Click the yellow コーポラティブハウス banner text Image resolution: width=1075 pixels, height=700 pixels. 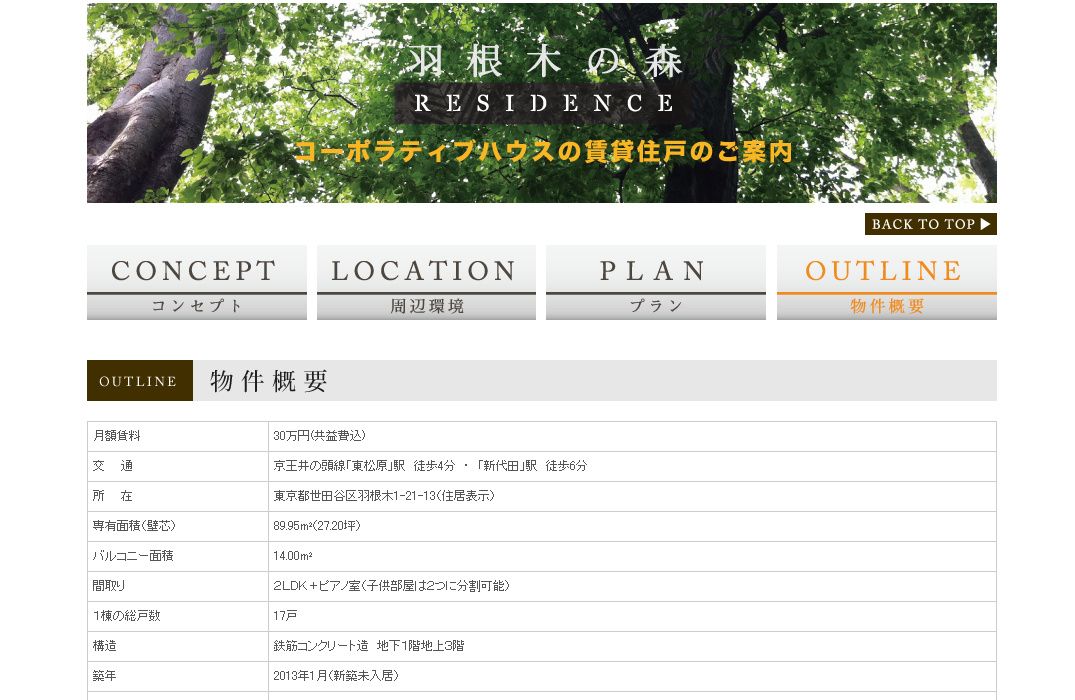click(x=543, y=152)
